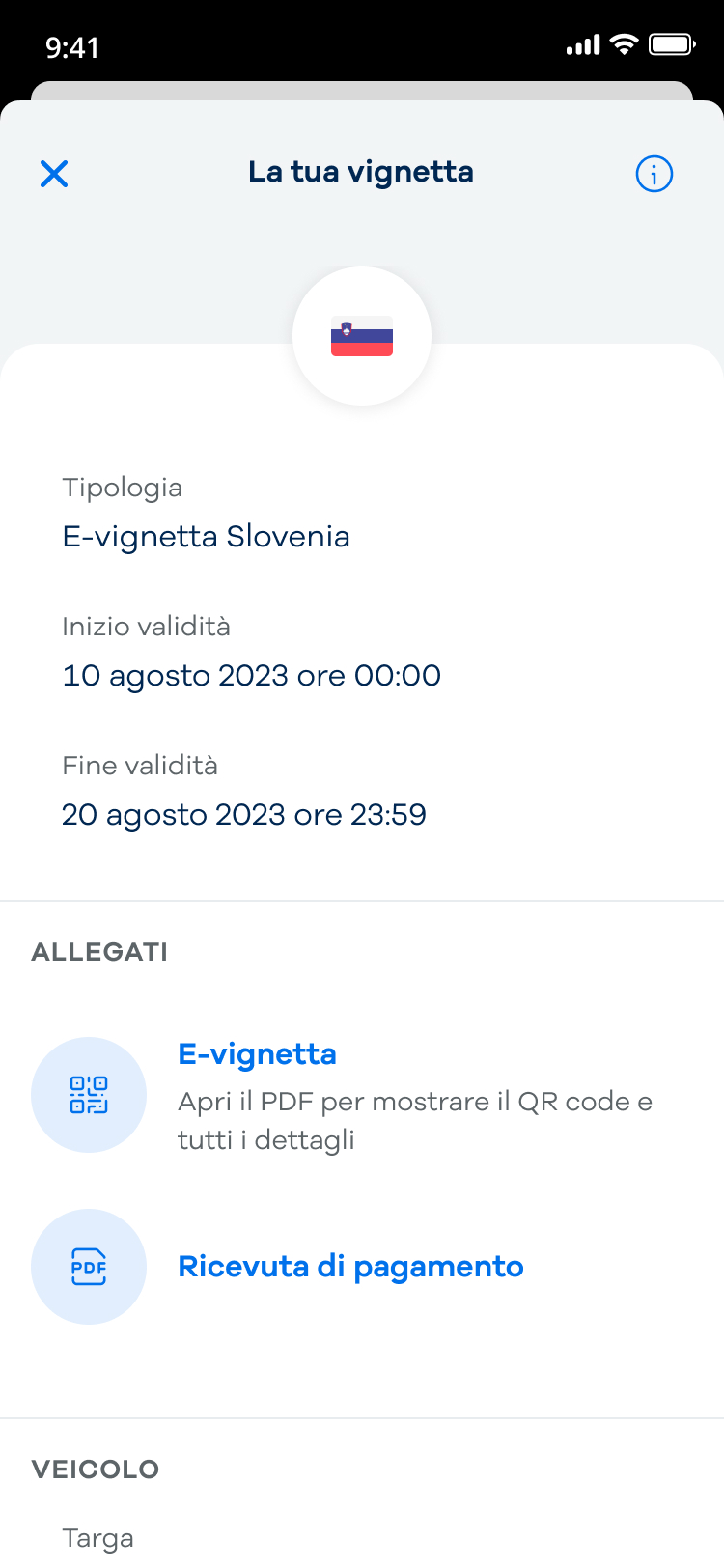724x1568 pixels.
Task: Tap the PDF receipt icon
Action: 89,1267
